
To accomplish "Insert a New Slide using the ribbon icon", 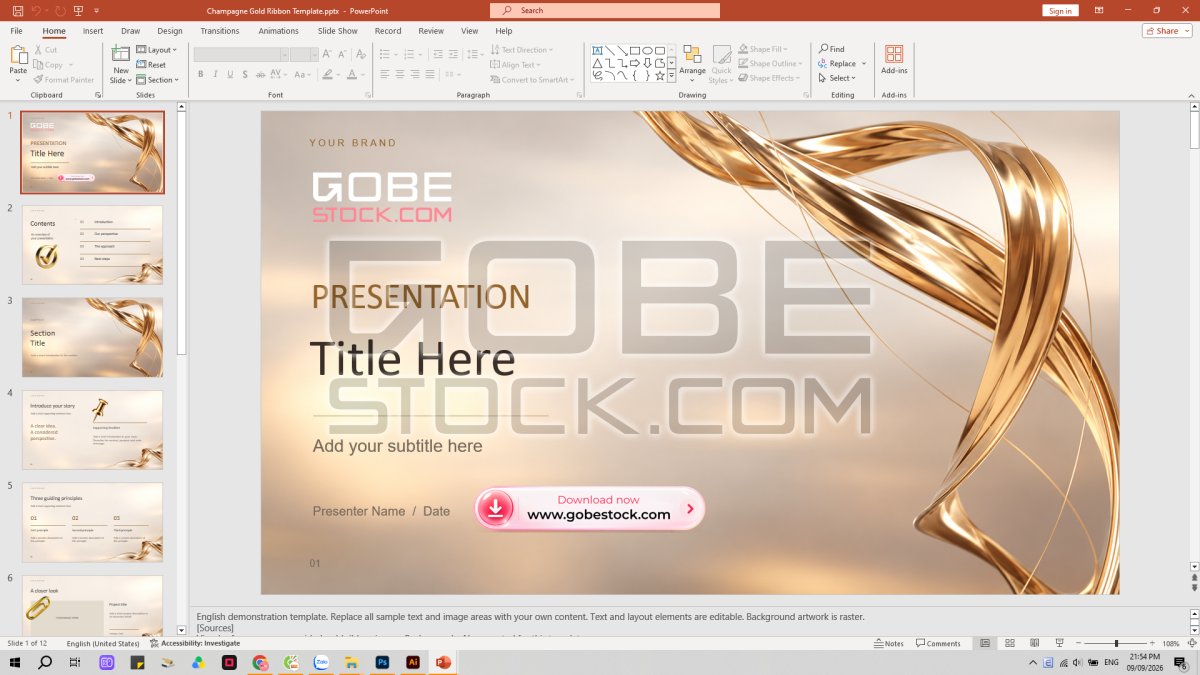I will click(x=120, y=55).
